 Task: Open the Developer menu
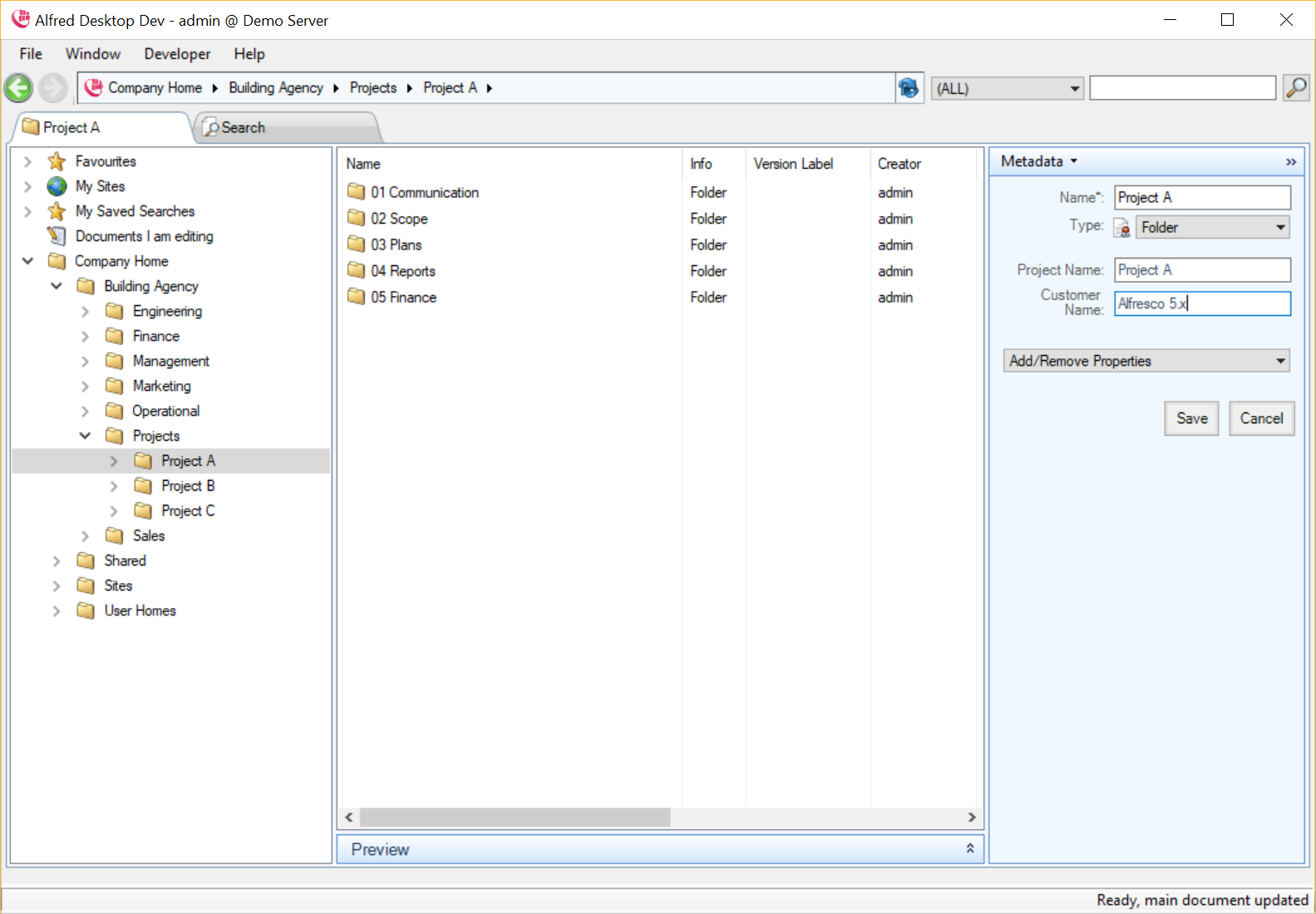pos(177,54)
